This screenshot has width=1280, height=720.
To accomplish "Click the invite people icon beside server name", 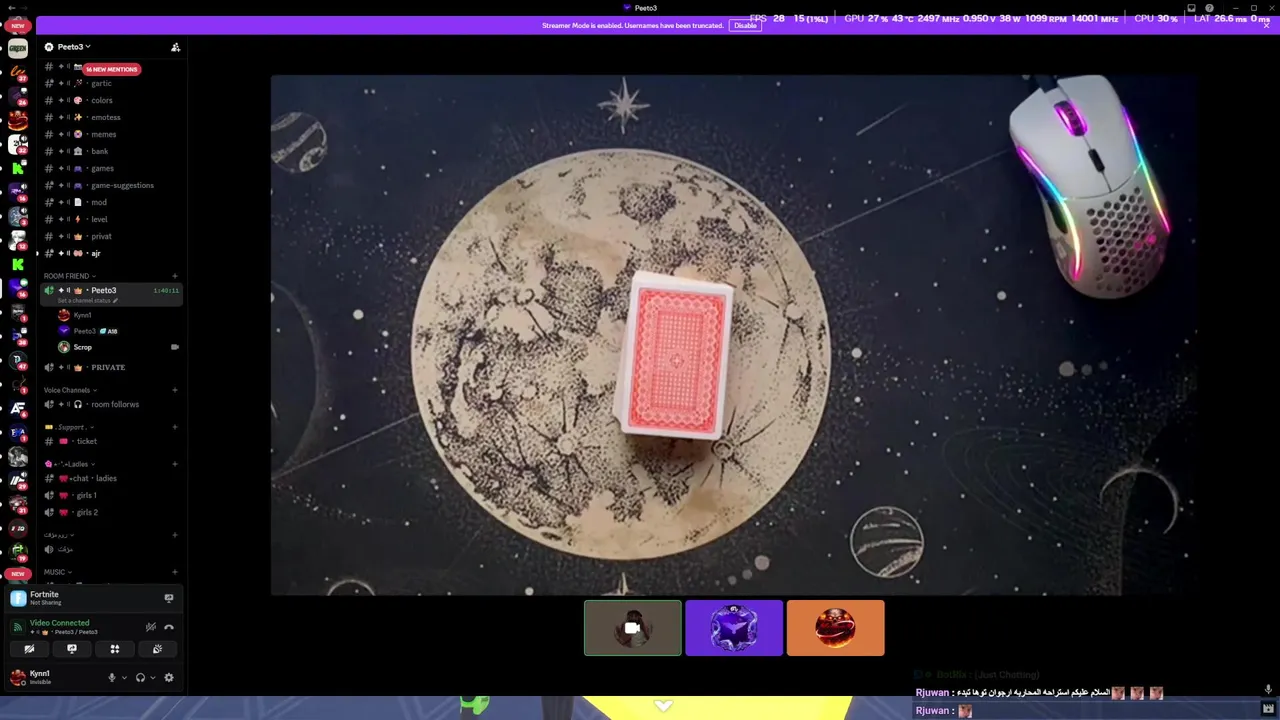I will (175, 47).
